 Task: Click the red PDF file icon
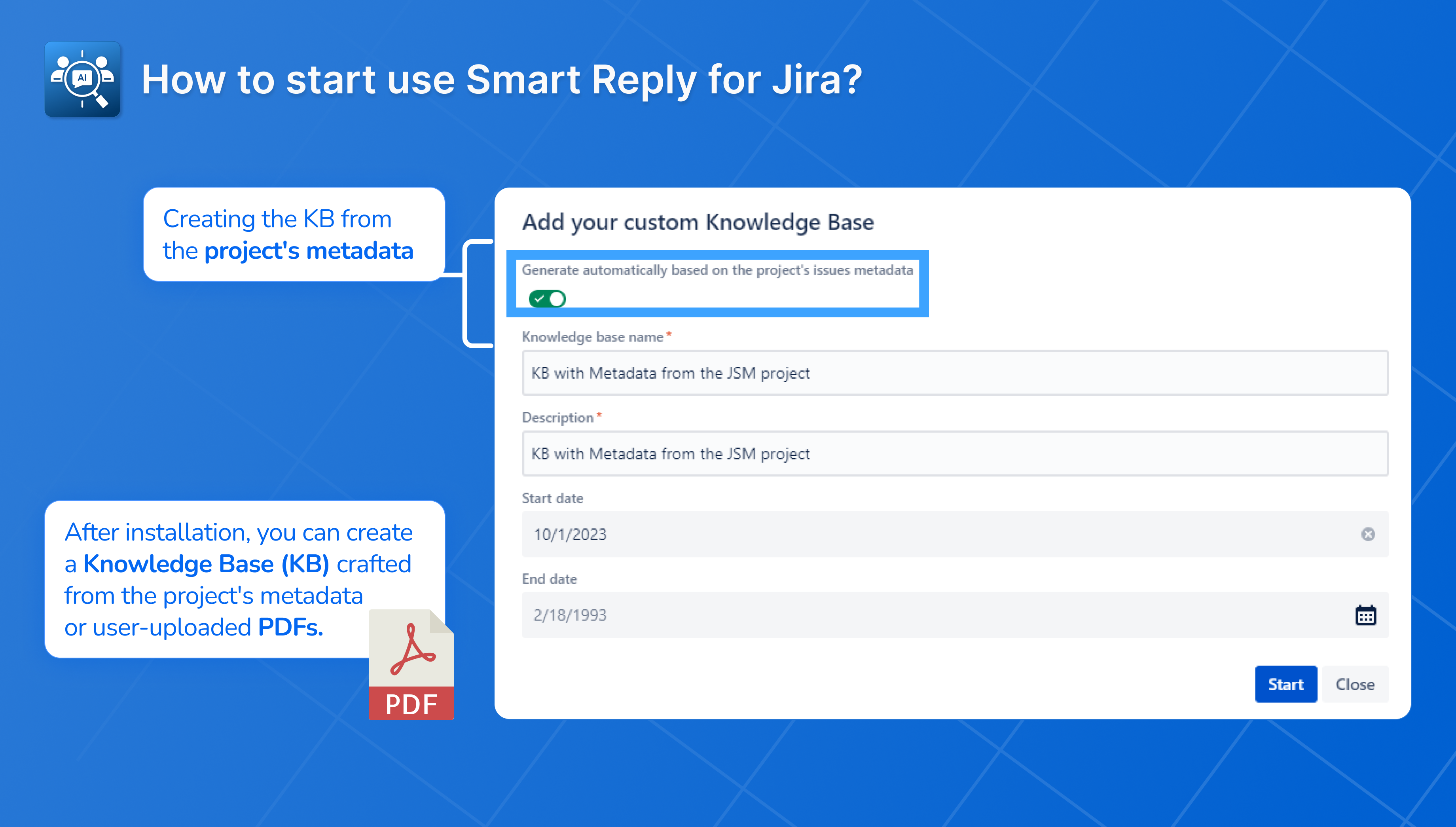point(411,664)
